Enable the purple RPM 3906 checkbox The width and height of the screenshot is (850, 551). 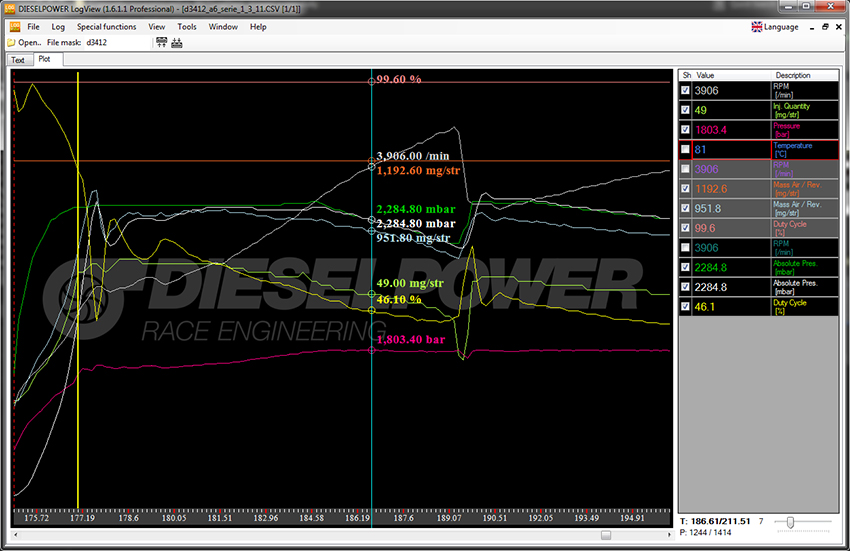685,169
